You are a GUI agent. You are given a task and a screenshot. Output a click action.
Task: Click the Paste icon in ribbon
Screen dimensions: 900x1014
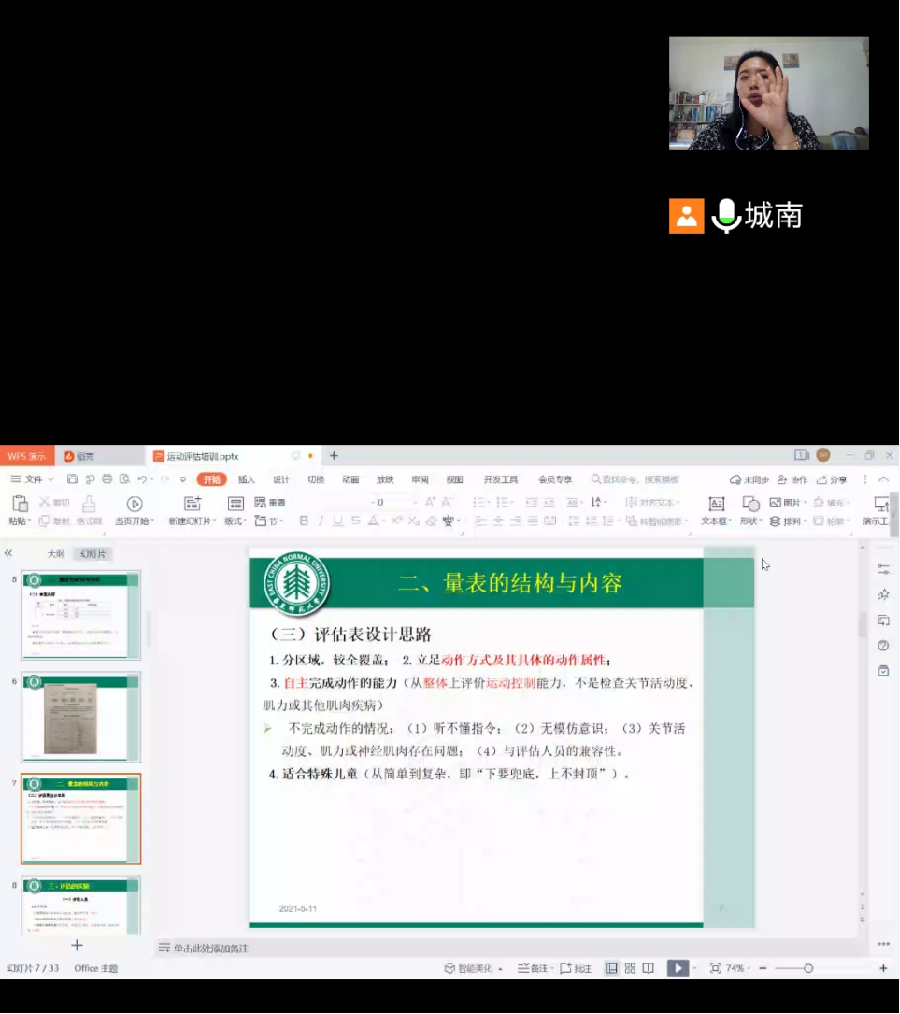[19, 504]
